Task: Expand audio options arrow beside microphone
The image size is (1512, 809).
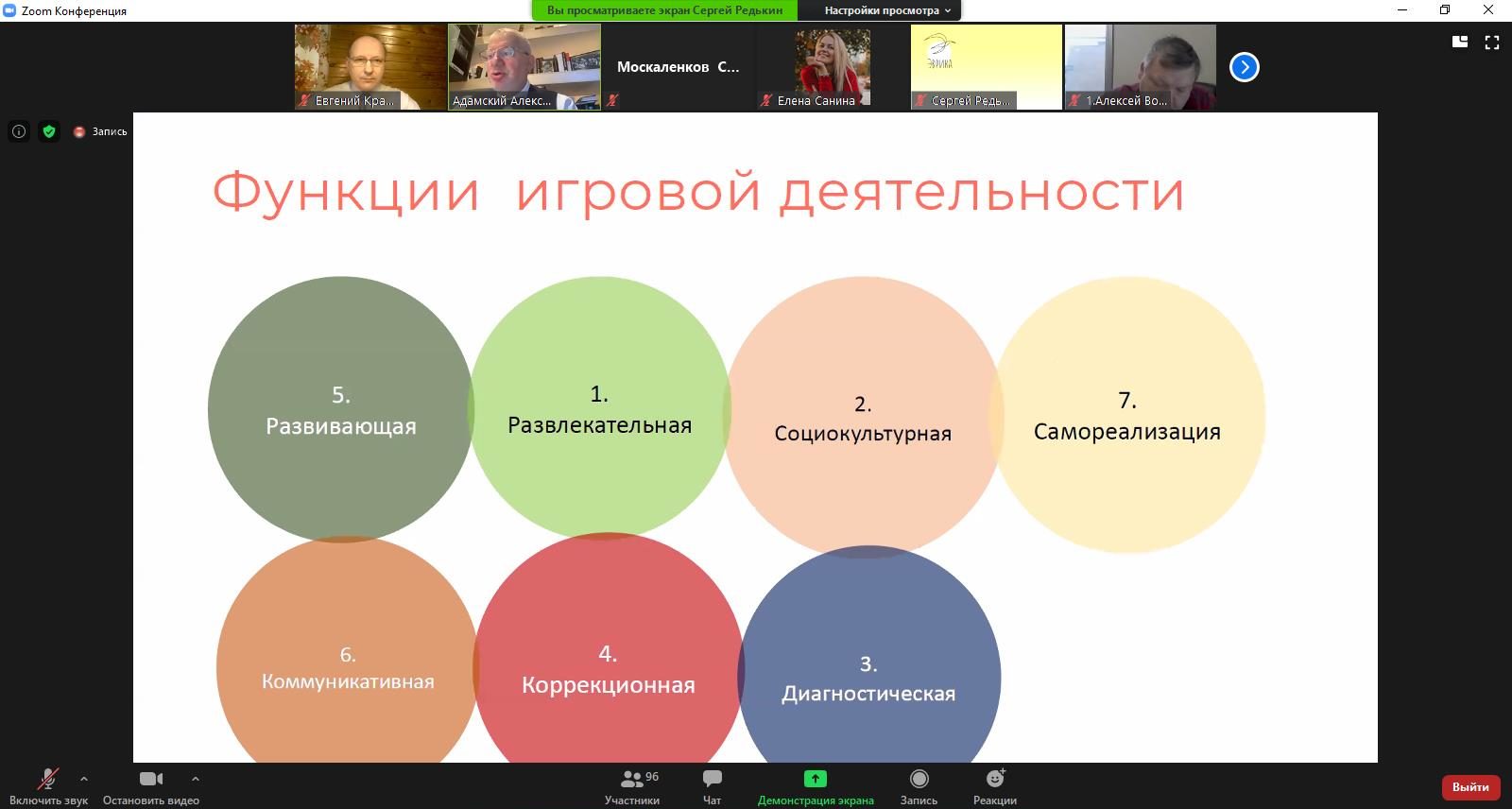Action: [84, 779]
